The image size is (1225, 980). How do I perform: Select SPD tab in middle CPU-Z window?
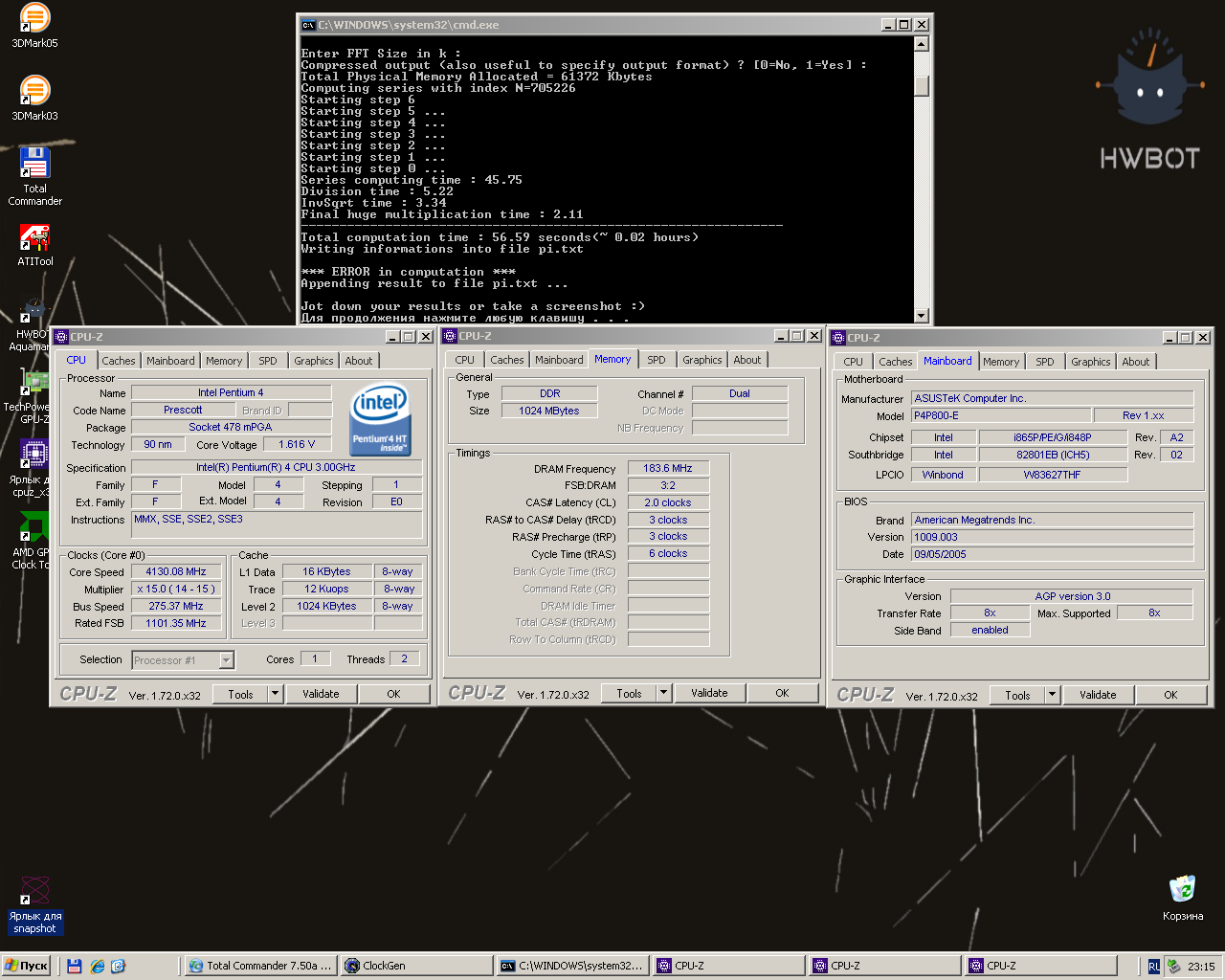(x=657, y=360)
